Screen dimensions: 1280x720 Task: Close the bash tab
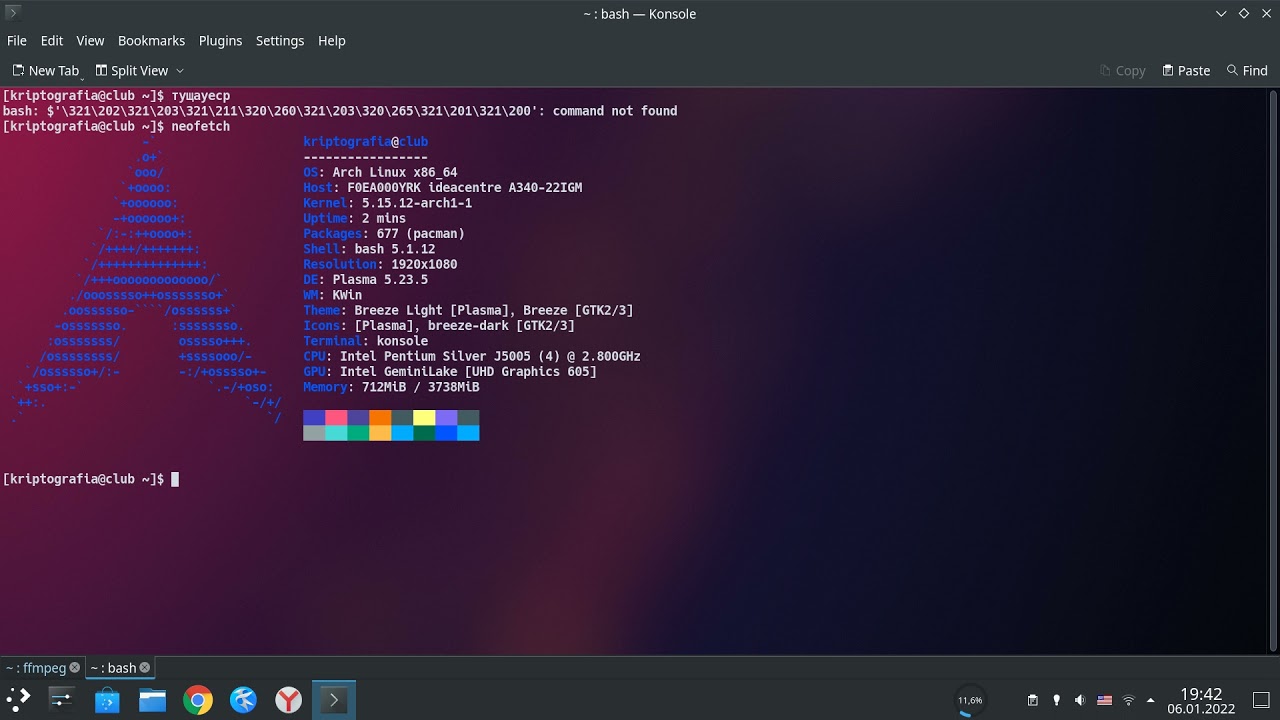[x=144, y=668]
